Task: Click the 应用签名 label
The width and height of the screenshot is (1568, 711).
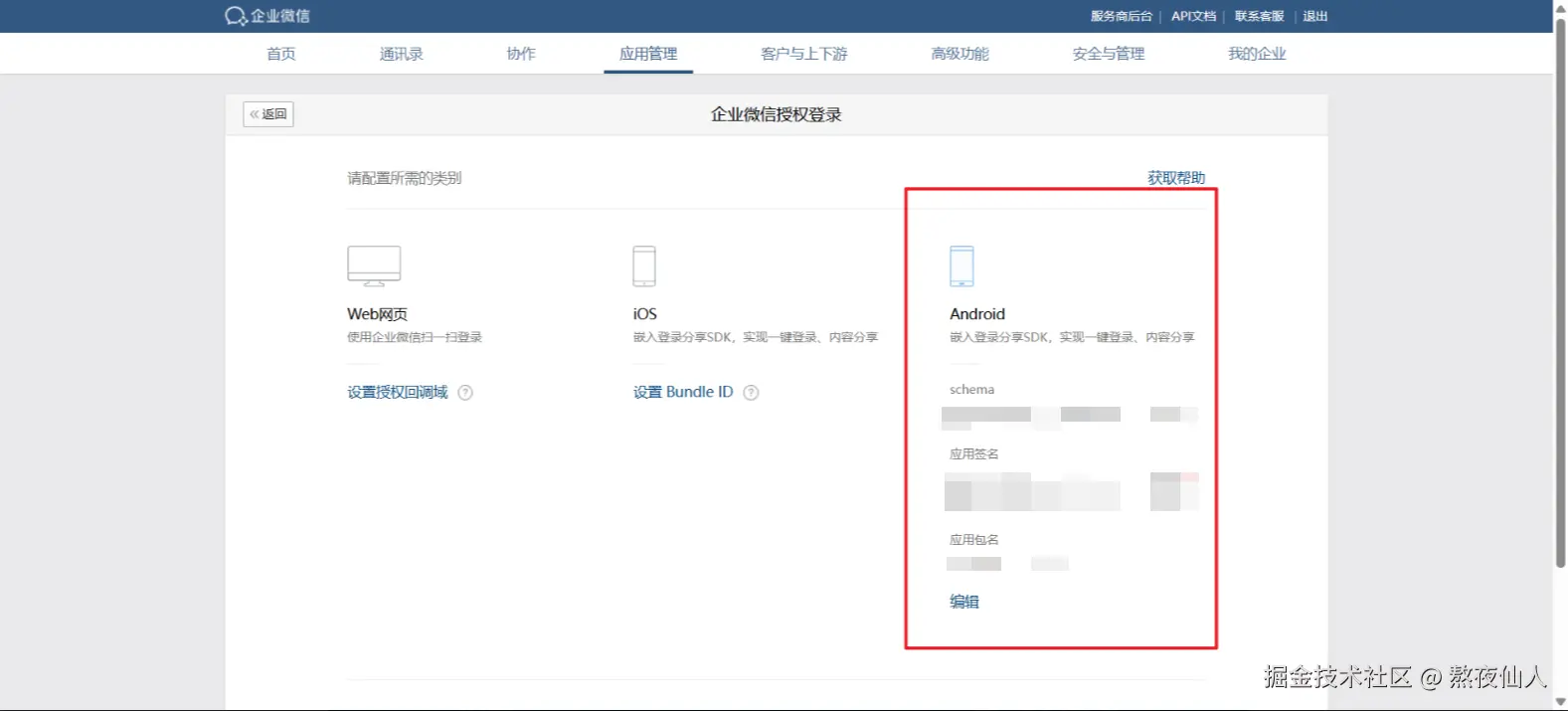Action: tap(974, 454)
